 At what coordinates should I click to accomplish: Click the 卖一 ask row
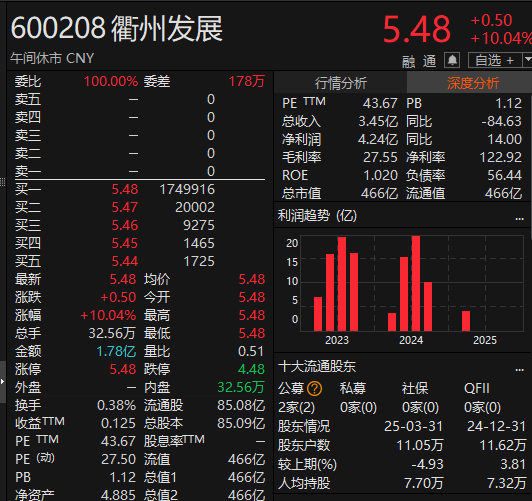coord(140,171)
